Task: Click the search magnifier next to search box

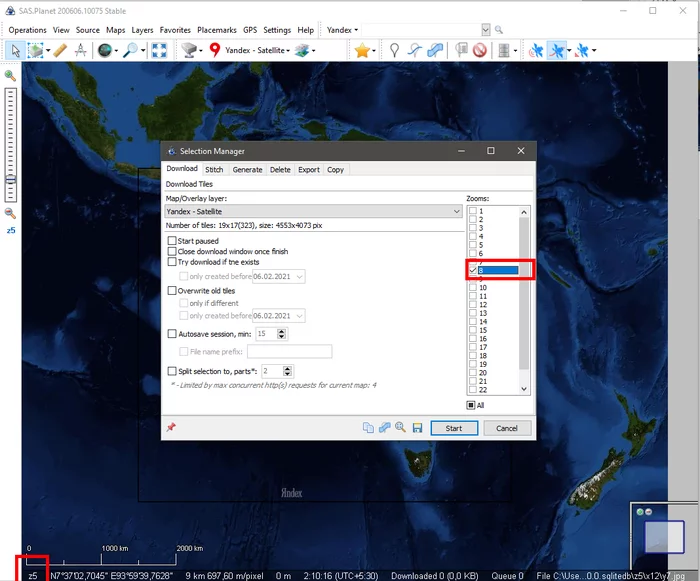Action: click(x=499, y=30)
